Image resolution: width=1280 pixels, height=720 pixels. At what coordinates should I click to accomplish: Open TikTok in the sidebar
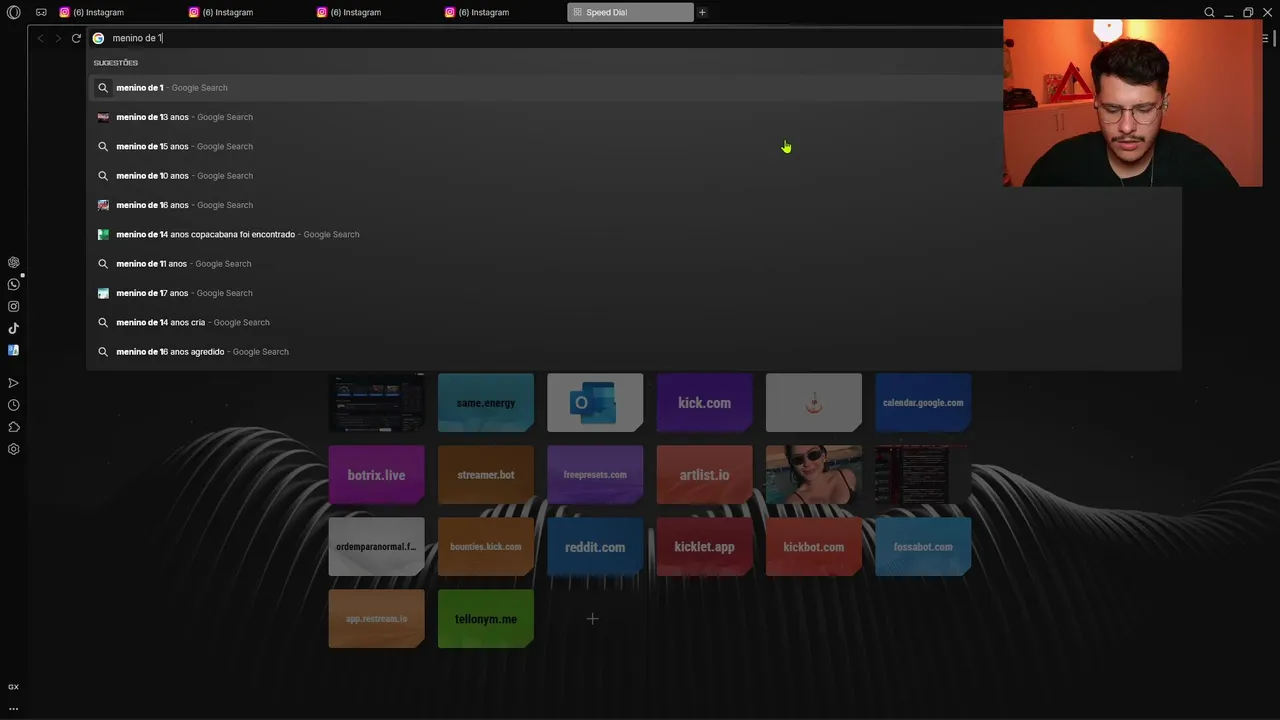coord(13,328)
